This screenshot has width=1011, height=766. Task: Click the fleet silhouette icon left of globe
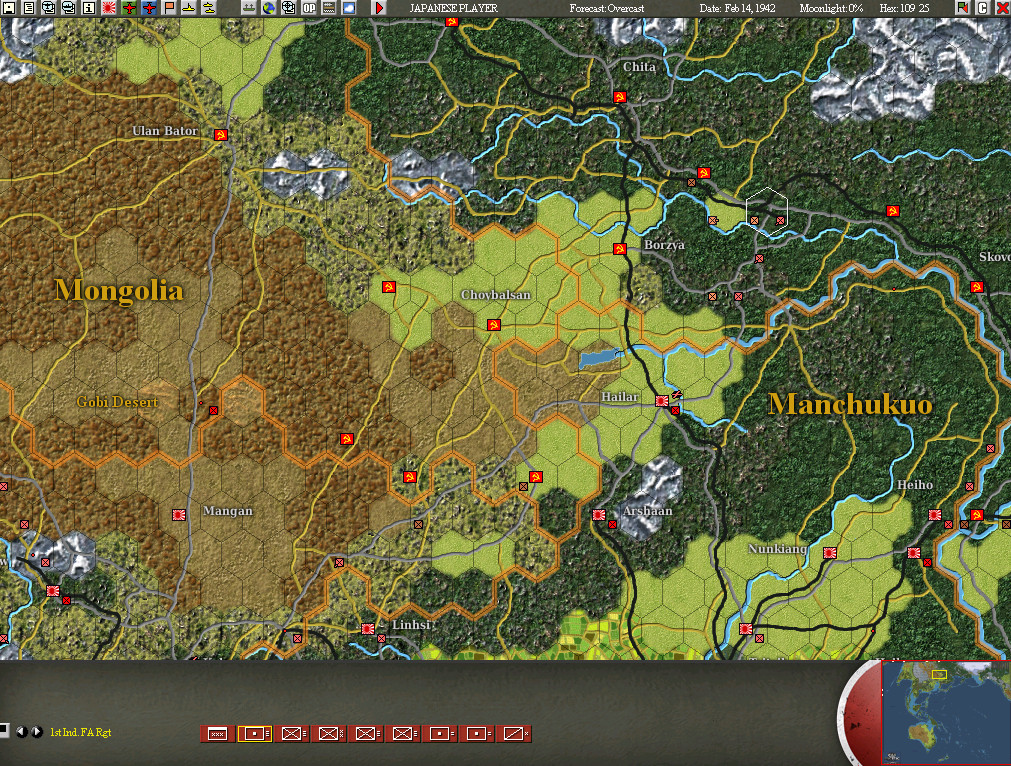tap(248, 8)
